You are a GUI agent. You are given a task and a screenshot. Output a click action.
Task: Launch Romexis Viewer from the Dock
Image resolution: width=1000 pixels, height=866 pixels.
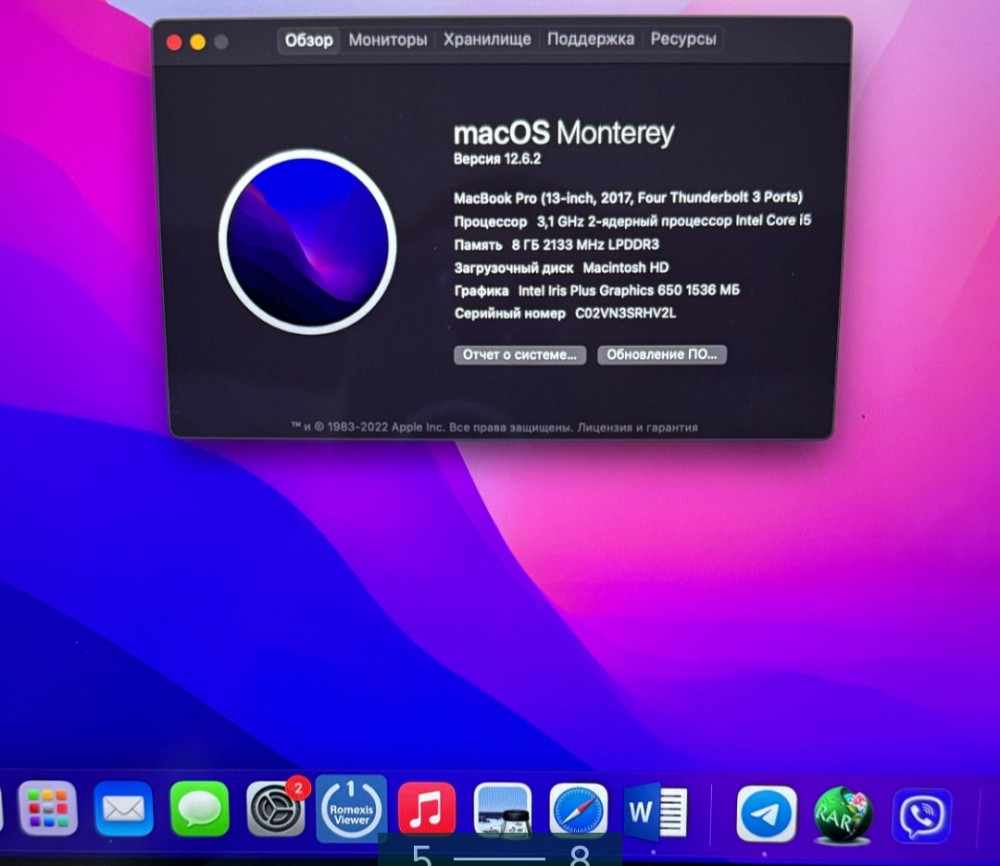349,811
